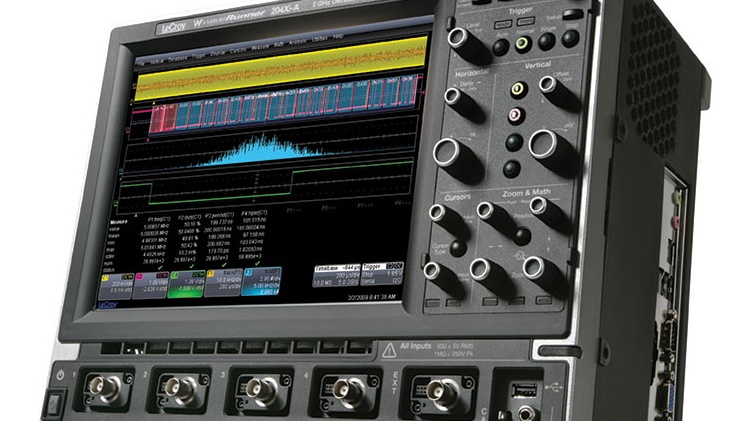
Task: Push the Cursor Type button
Action: [458, 248]
